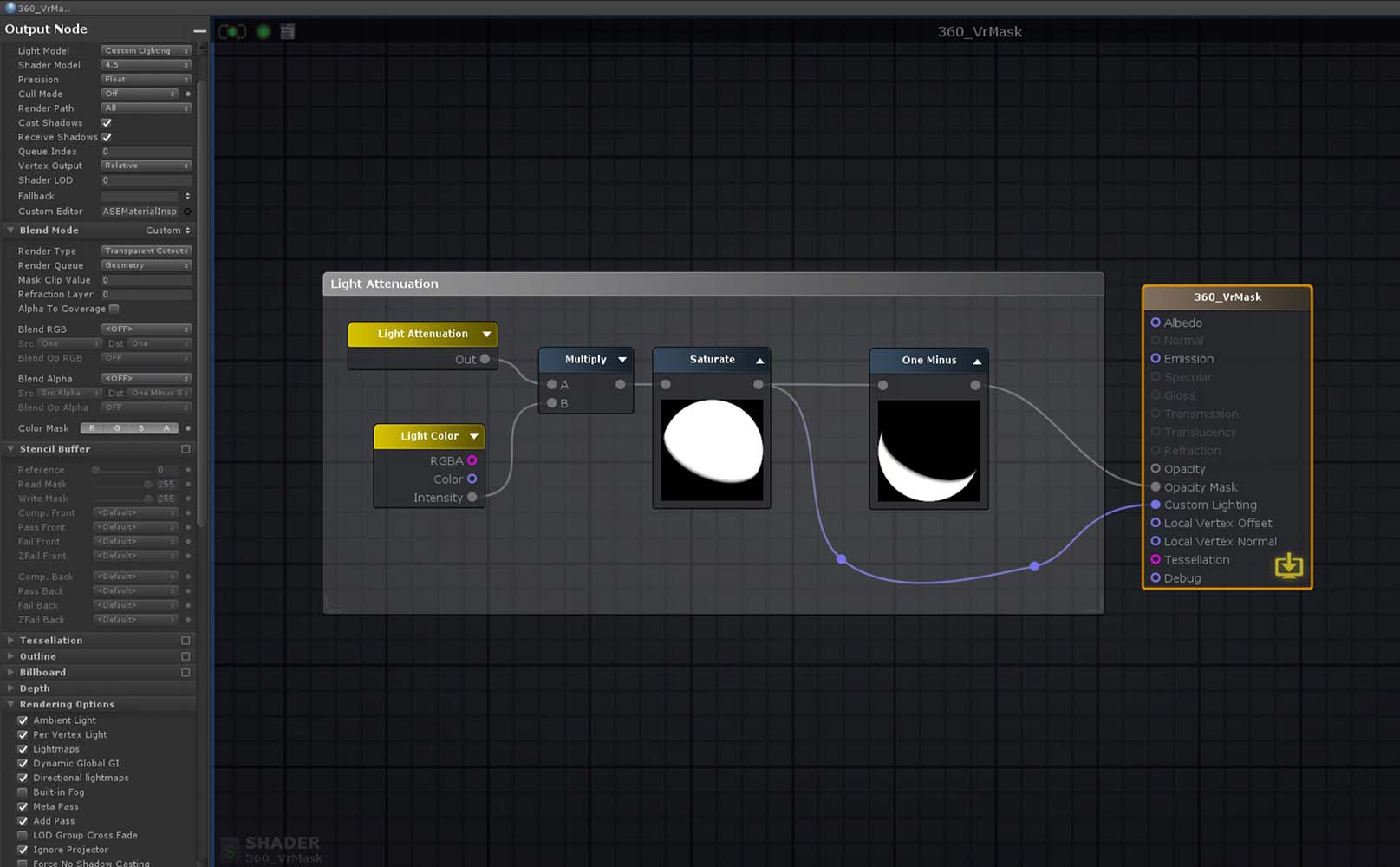Click the Custom Editor object picker circle
The image size is (1400, 867).
(187, 212)
